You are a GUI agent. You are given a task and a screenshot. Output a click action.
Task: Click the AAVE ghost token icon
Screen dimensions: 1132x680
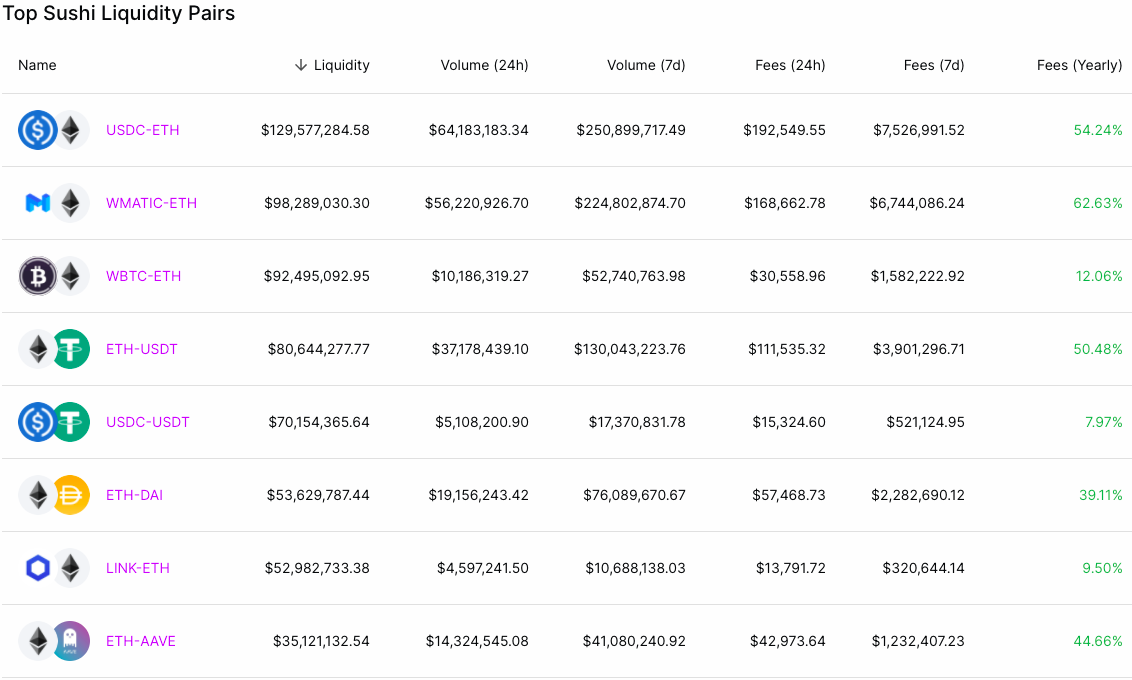pos(71,640)
